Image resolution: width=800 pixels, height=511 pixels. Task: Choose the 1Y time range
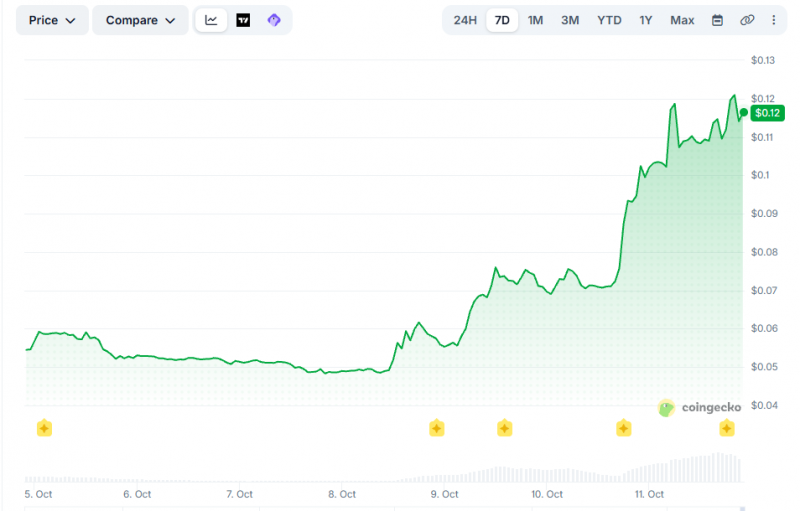[646, 20]
